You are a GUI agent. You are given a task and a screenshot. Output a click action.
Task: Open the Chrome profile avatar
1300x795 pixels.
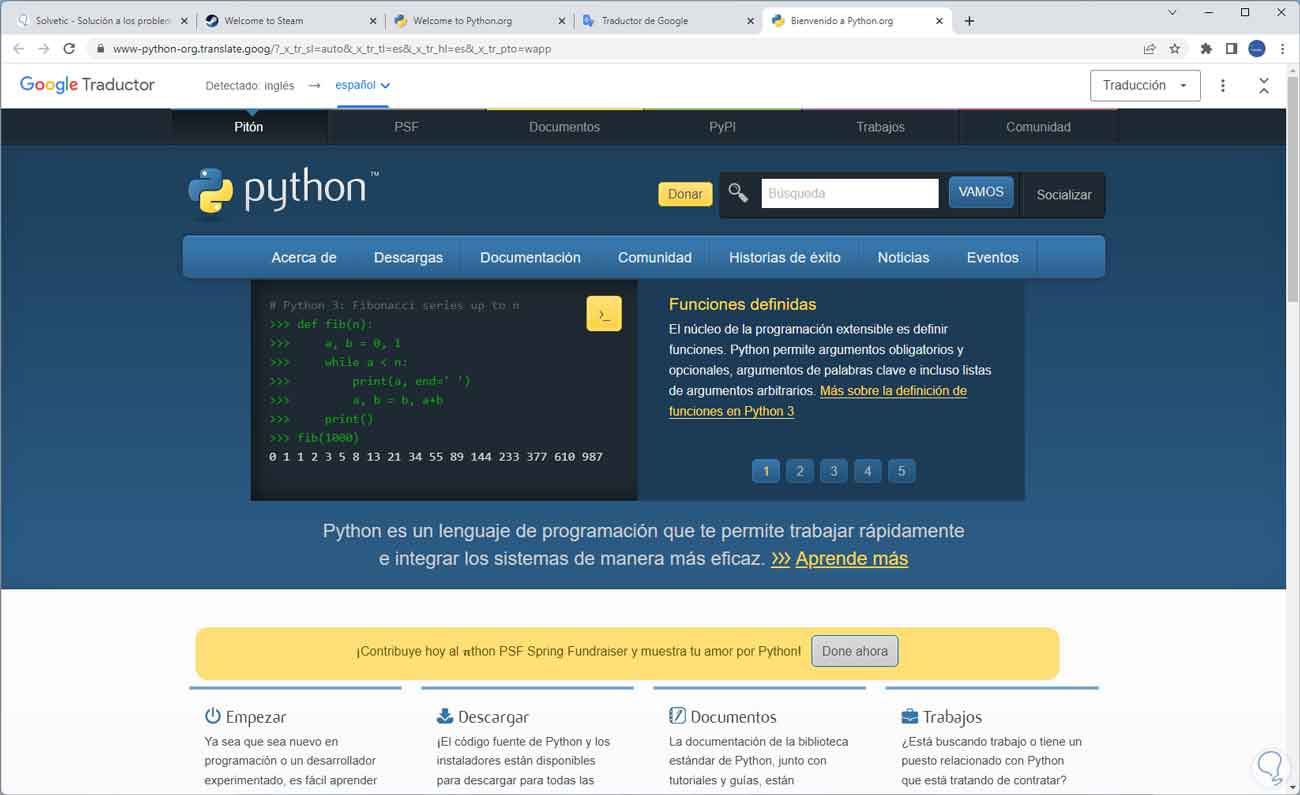pos(1257,48)
